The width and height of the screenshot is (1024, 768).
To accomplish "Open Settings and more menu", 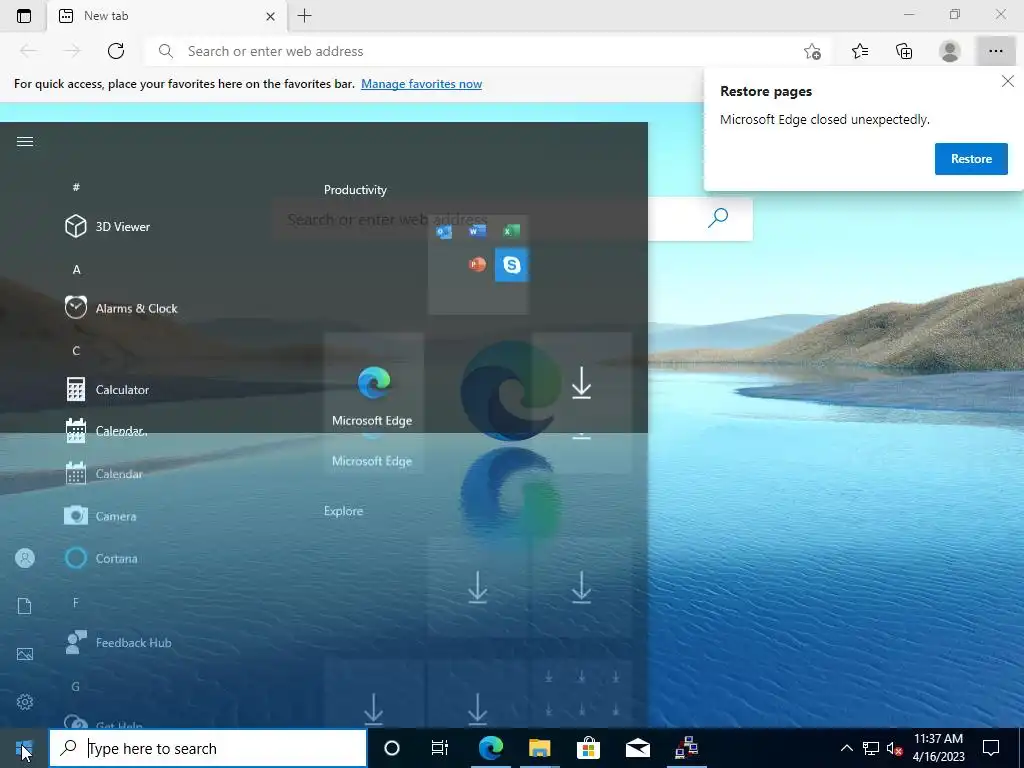I will tap(995, 51).
